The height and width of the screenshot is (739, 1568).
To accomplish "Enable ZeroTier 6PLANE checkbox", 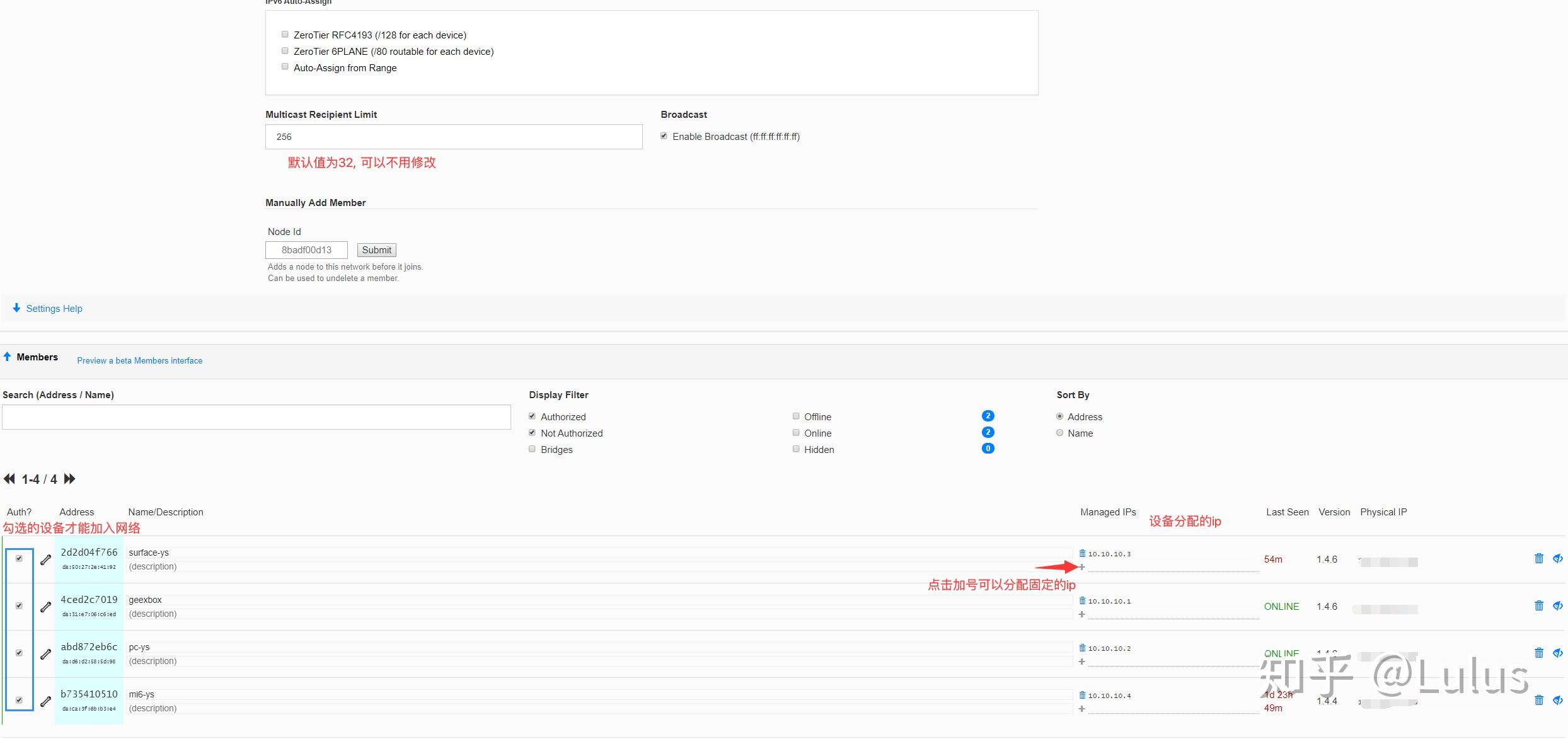I will coord(285,51).
